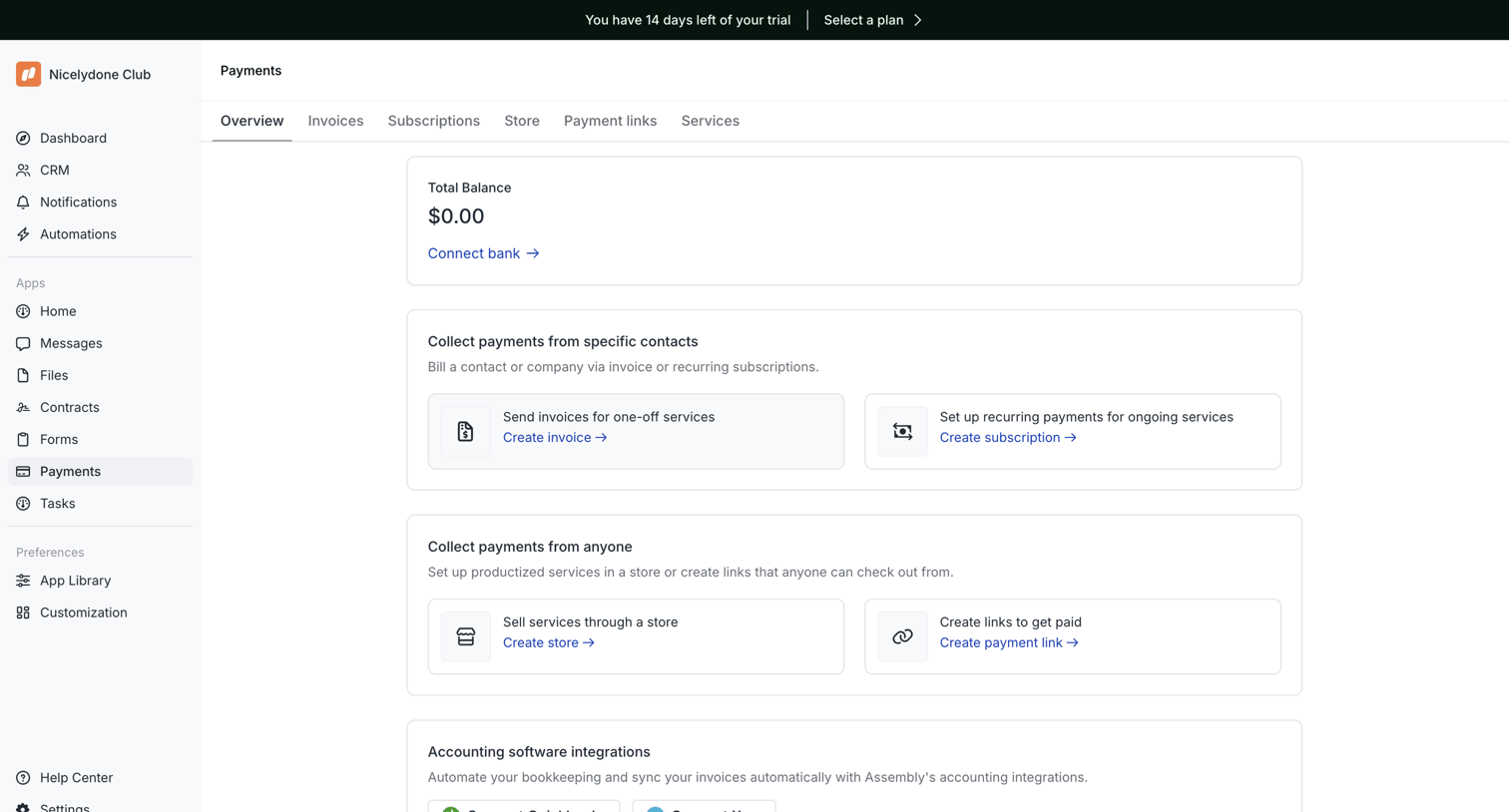Click the Automations lightning bolt icon
Screen dimensions: 1509x812
[23, 233]
